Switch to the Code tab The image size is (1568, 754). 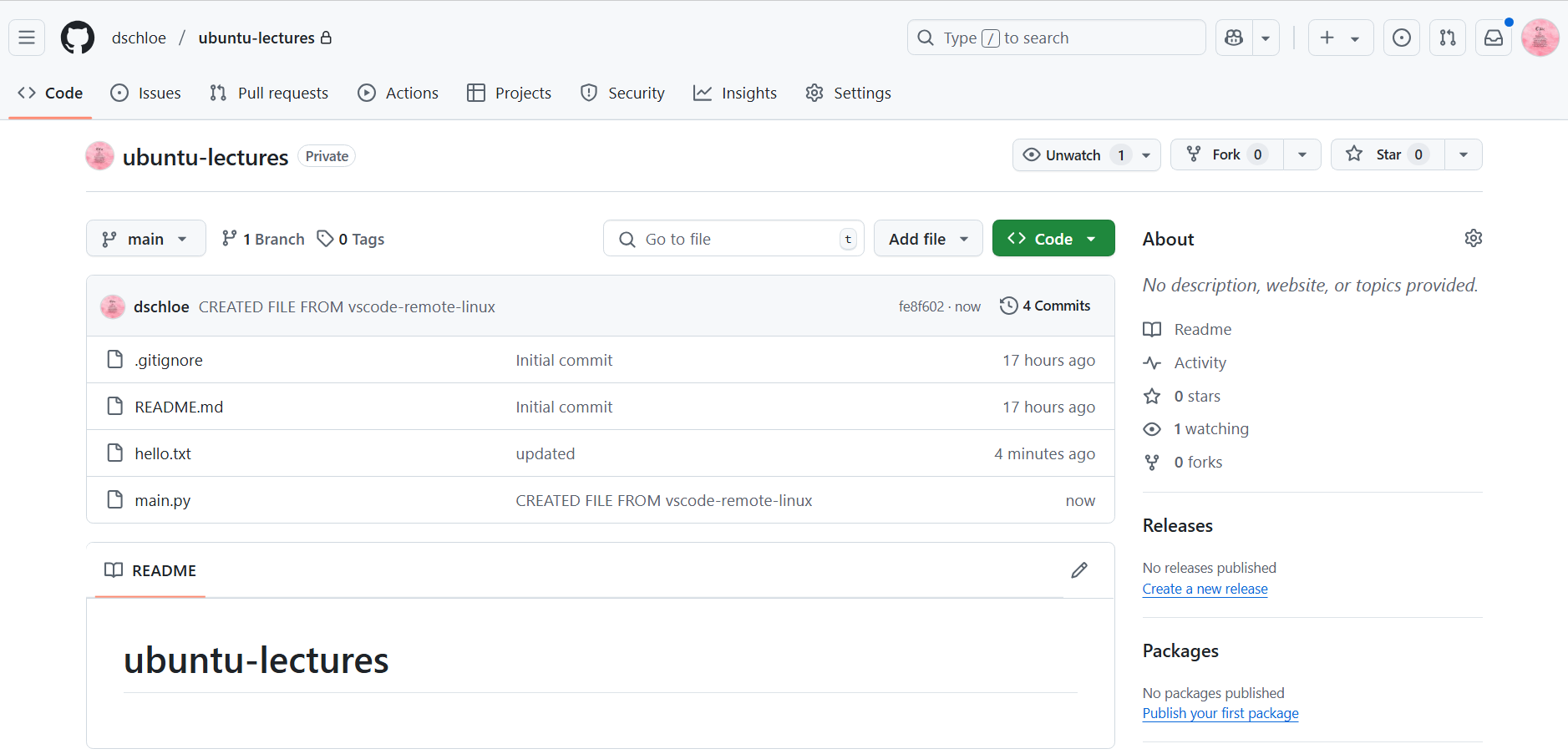coord(50,93)
